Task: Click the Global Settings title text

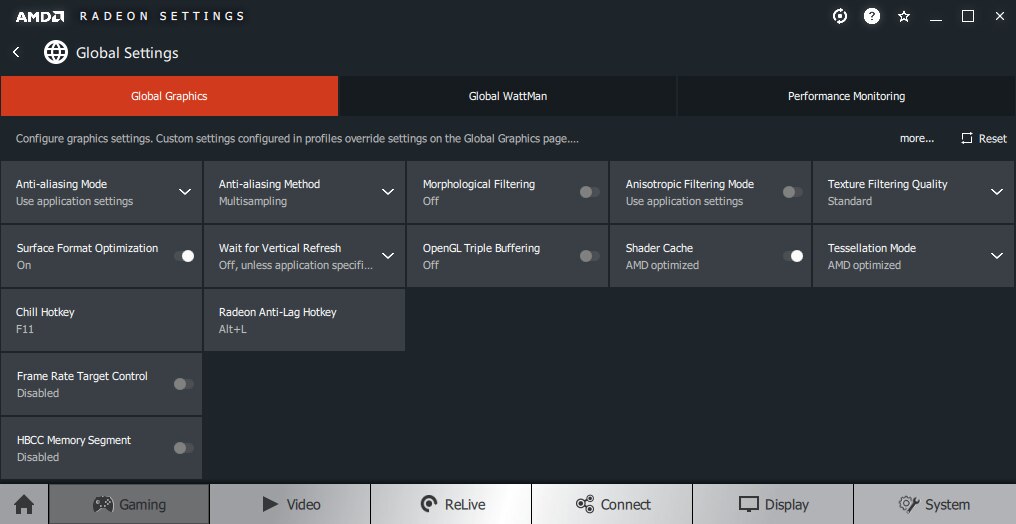Action: click(127, 52)
